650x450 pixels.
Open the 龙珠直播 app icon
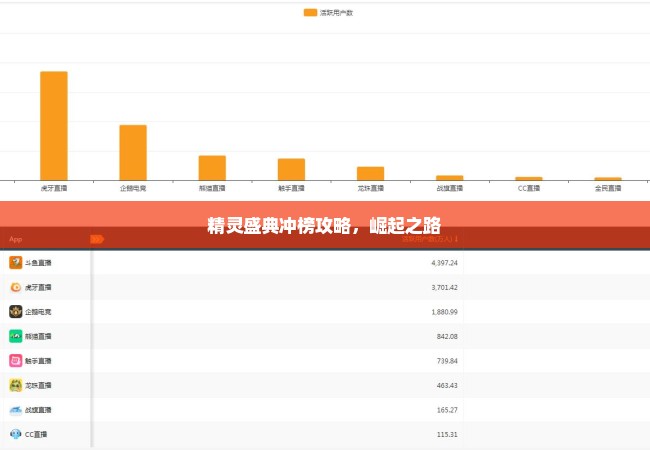coord(15,385)
